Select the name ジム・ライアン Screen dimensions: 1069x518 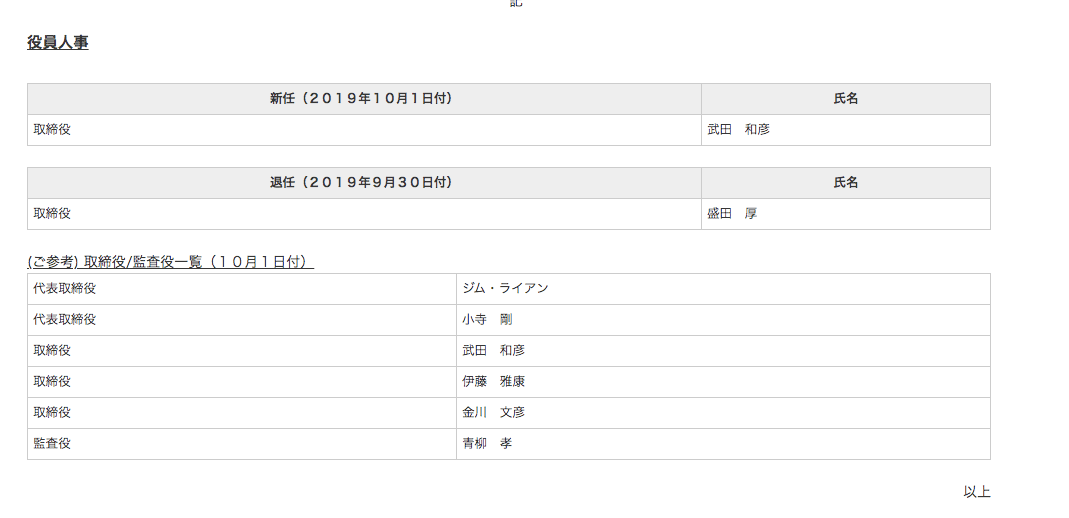click(505, 289)
